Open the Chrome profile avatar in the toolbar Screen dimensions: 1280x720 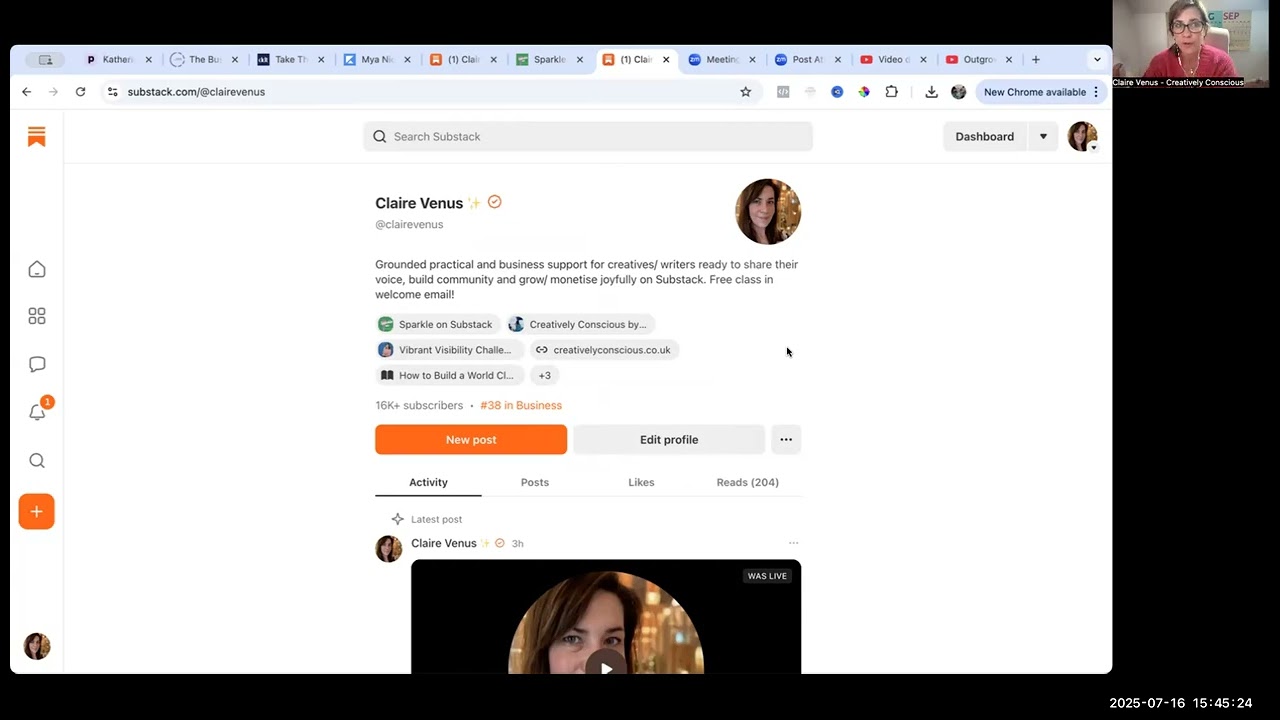pyautogui.click(x=958, y=92)
